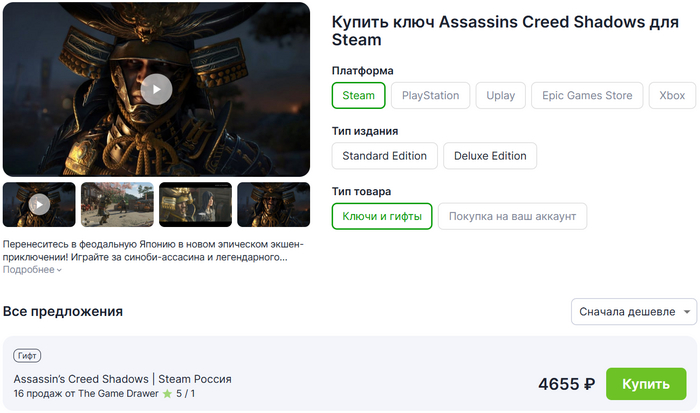This screenshot has width=700, height=413.
Task: Open the fourth samurai screenshot thumbnail
Action: pos(273,204)
